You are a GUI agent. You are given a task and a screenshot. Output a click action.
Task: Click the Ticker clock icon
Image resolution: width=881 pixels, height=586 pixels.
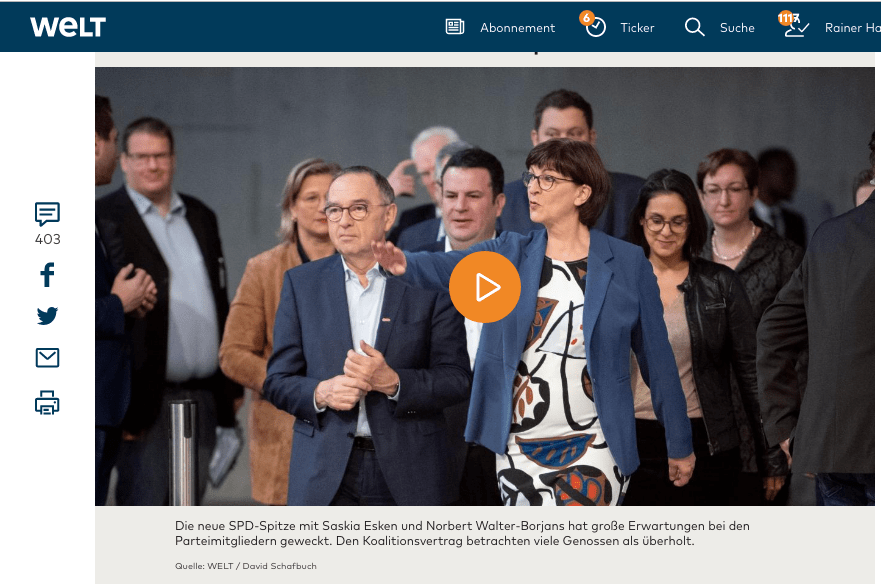point(596,28)
